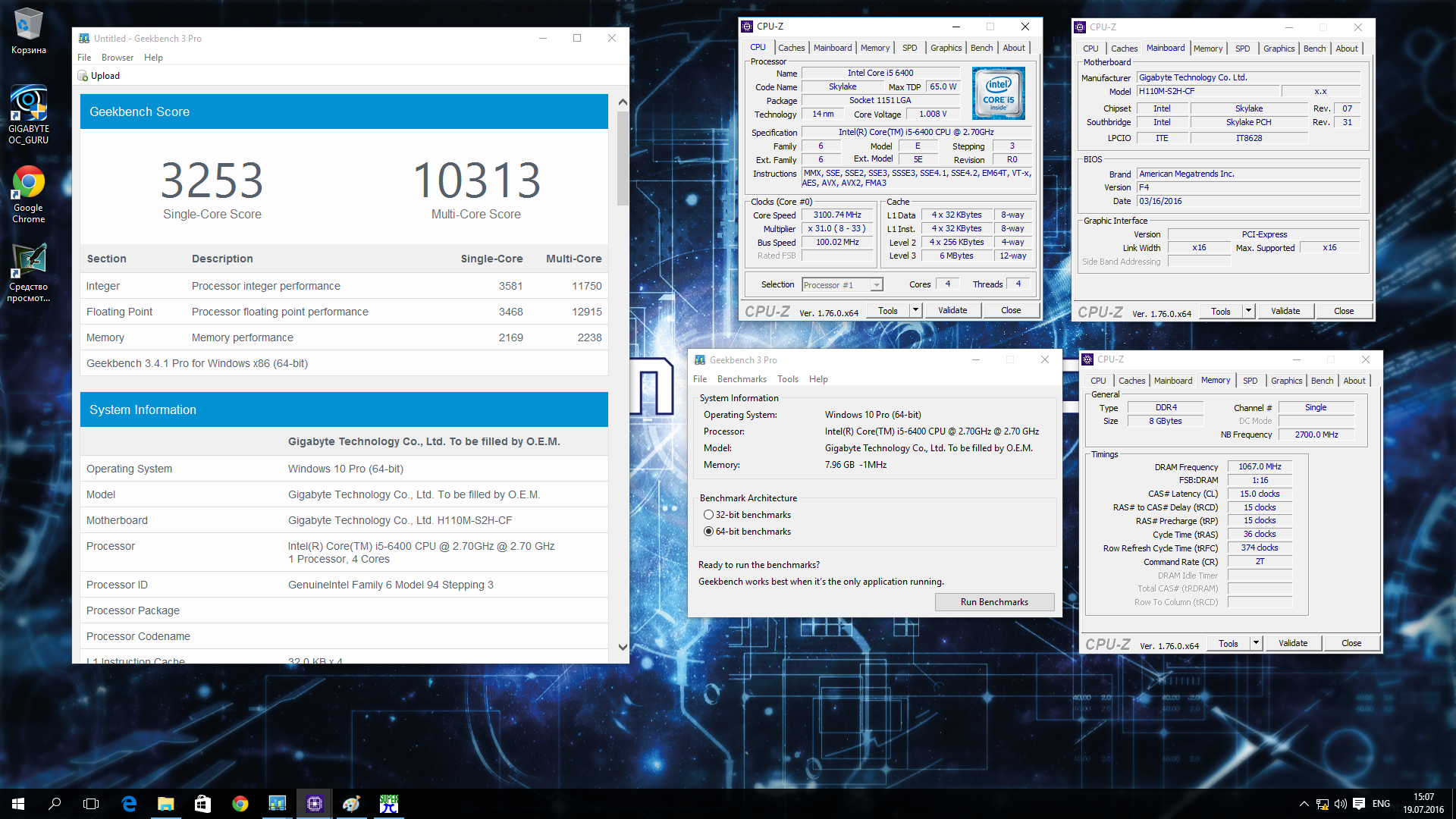Screen dimensions: 1456x819
Task: Click the Memory row in Geekbench section table
Action: point(344,337)
